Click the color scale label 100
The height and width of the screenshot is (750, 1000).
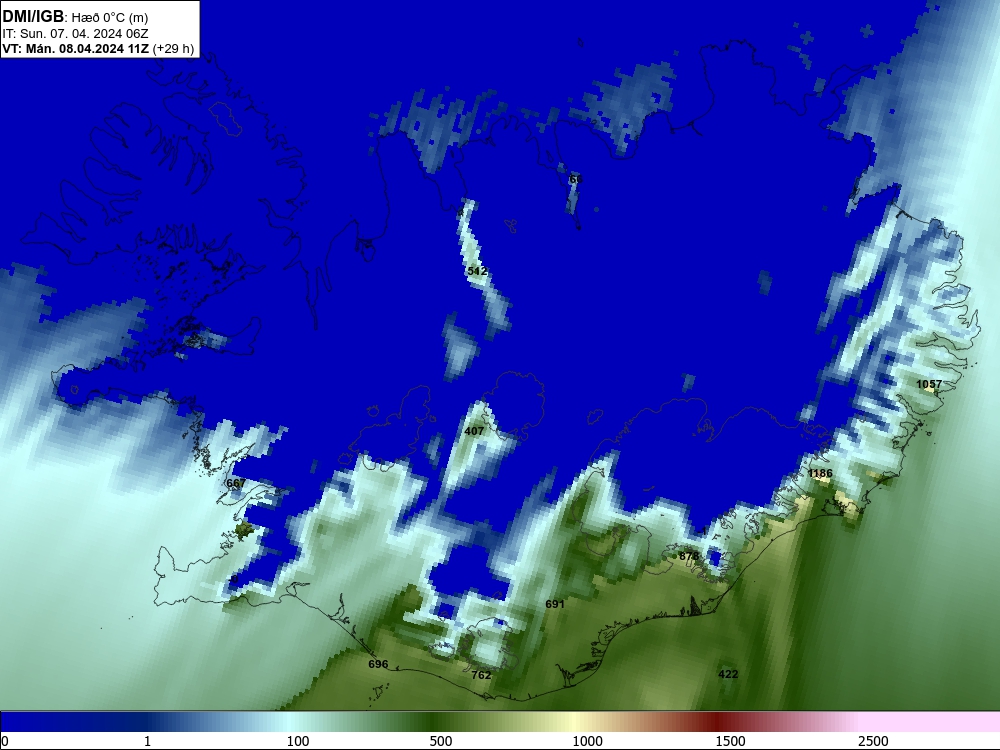pos(298,741)
